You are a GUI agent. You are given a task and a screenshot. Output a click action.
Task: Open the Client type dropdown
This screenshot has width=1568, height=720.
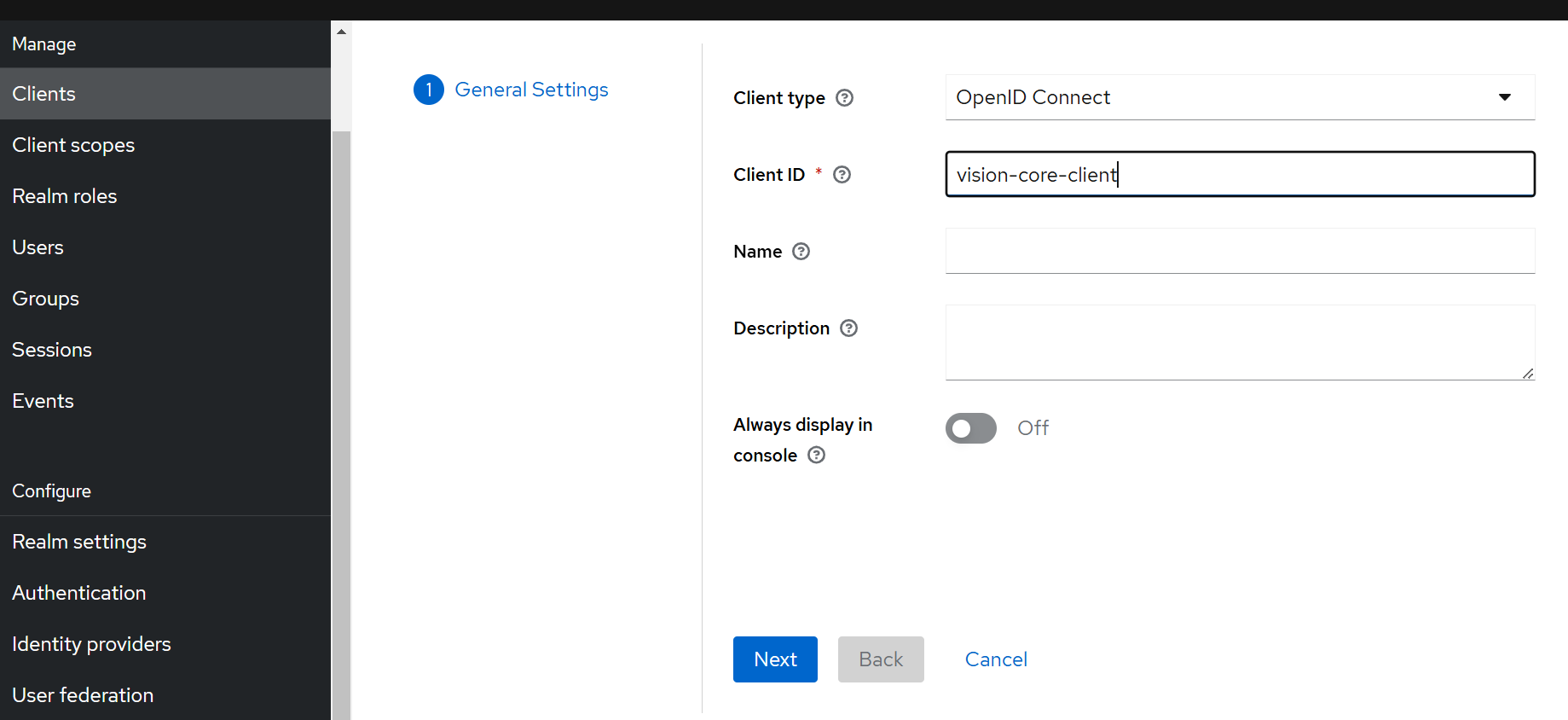point(1239,97)
